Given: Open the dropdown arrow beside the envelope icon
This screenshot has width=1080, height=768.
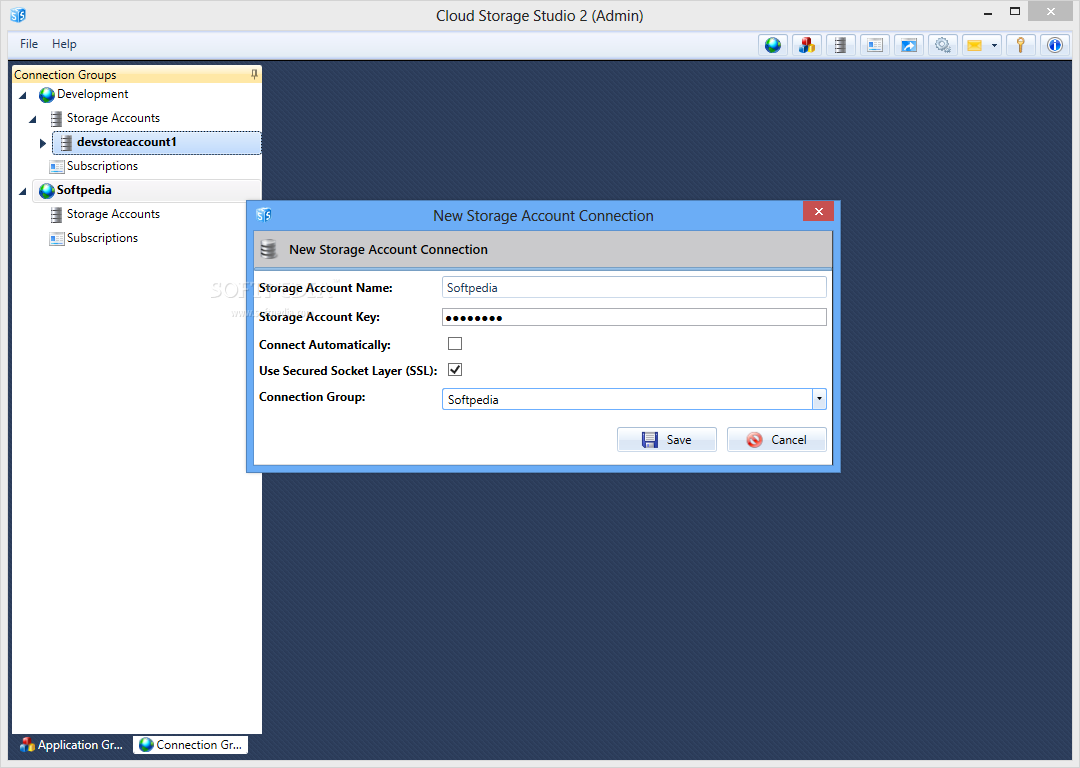Looking at the screenshot, I should pyautogui.click(x=994, y=45).
